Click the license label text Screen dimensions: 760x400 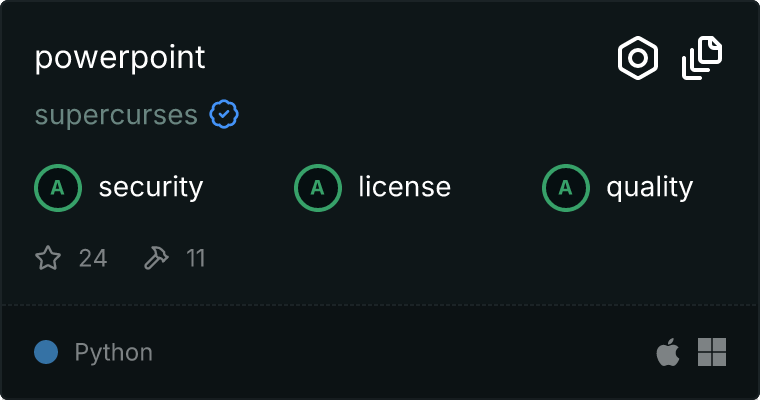pos(405,187)
